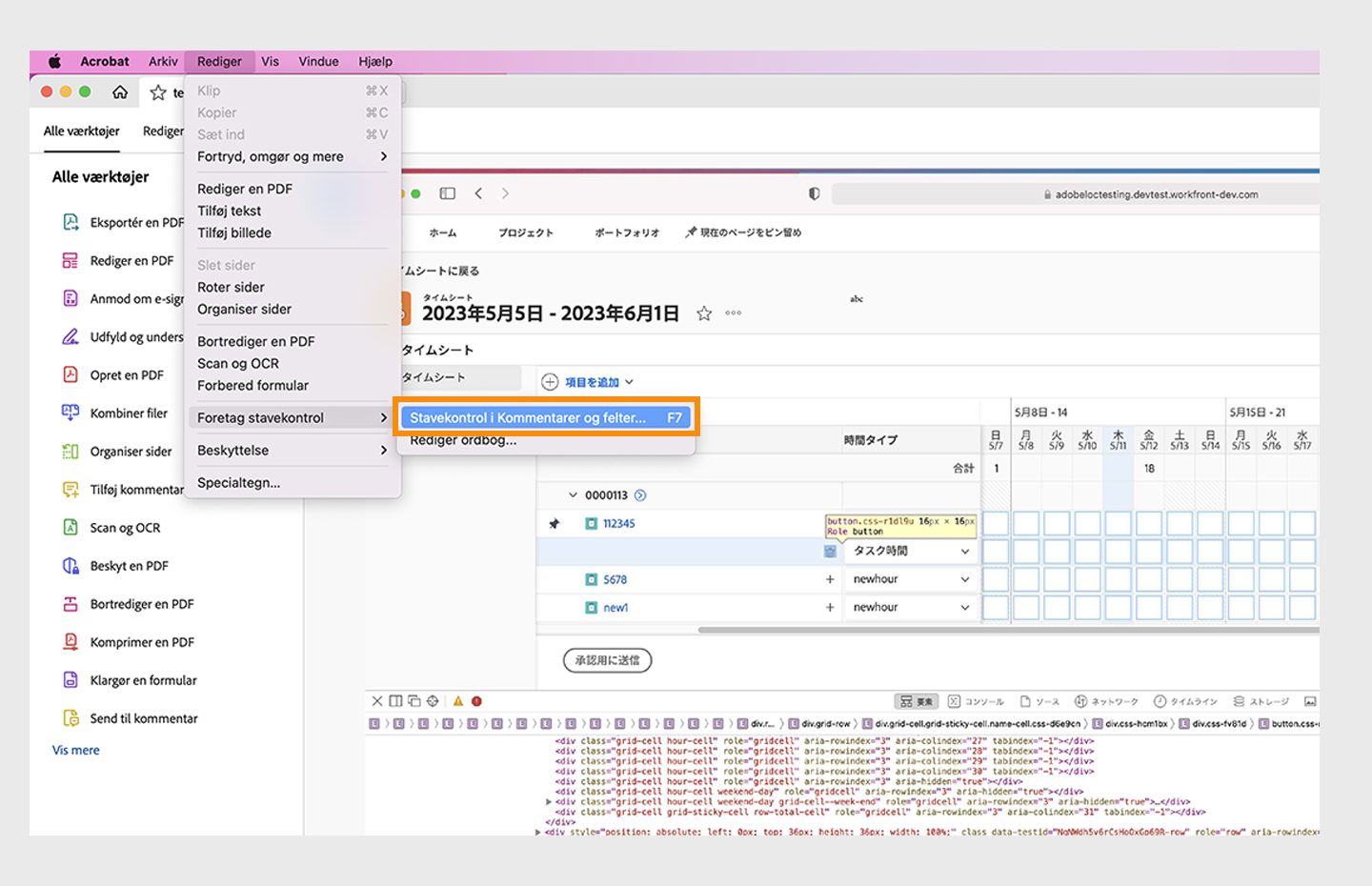Viewport: 1372px width, 886px height.
Task: Choose Specialtegn... from the Rediger menu
Action: [238, 482]
